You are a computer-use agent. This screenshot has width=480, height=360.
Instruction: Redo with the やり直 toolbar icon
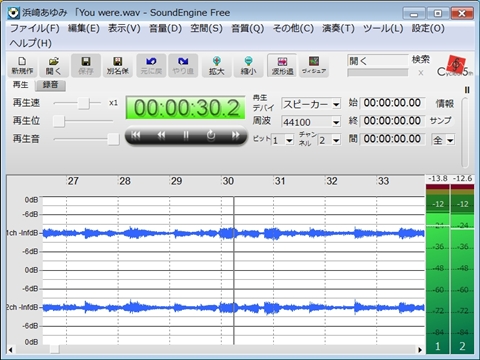[183, 66]
